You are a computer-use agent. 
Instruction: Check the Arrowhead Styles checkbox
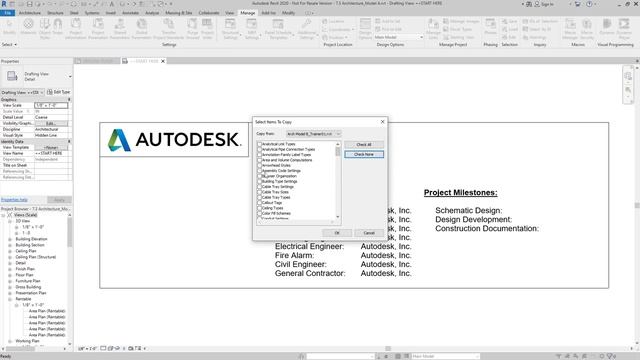(x=259, y=165)
